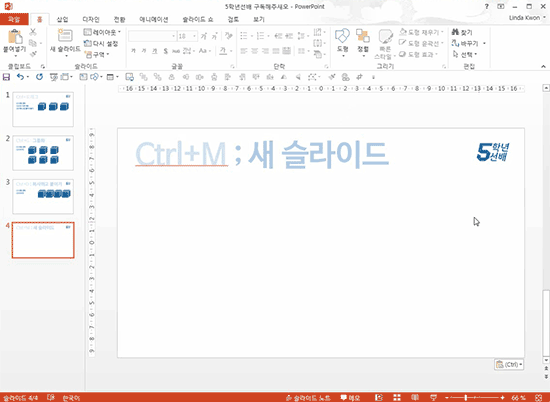
Task: Open the Paste Options (Ctrl) dropdown
Action: [x=509, y=364]
